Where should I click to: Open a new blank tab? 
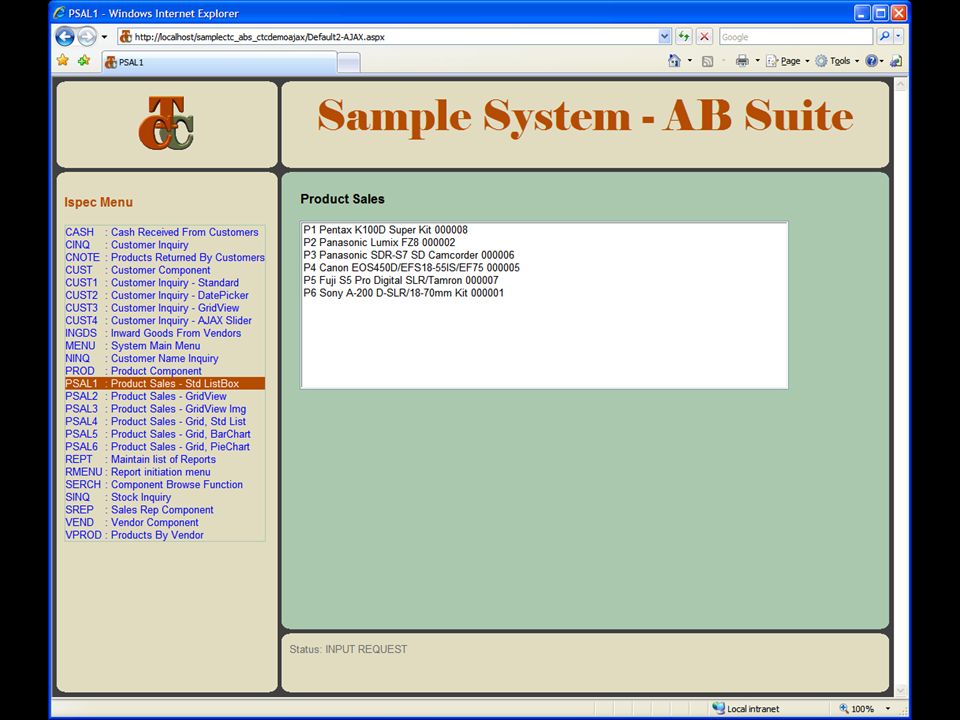point(348,62)
